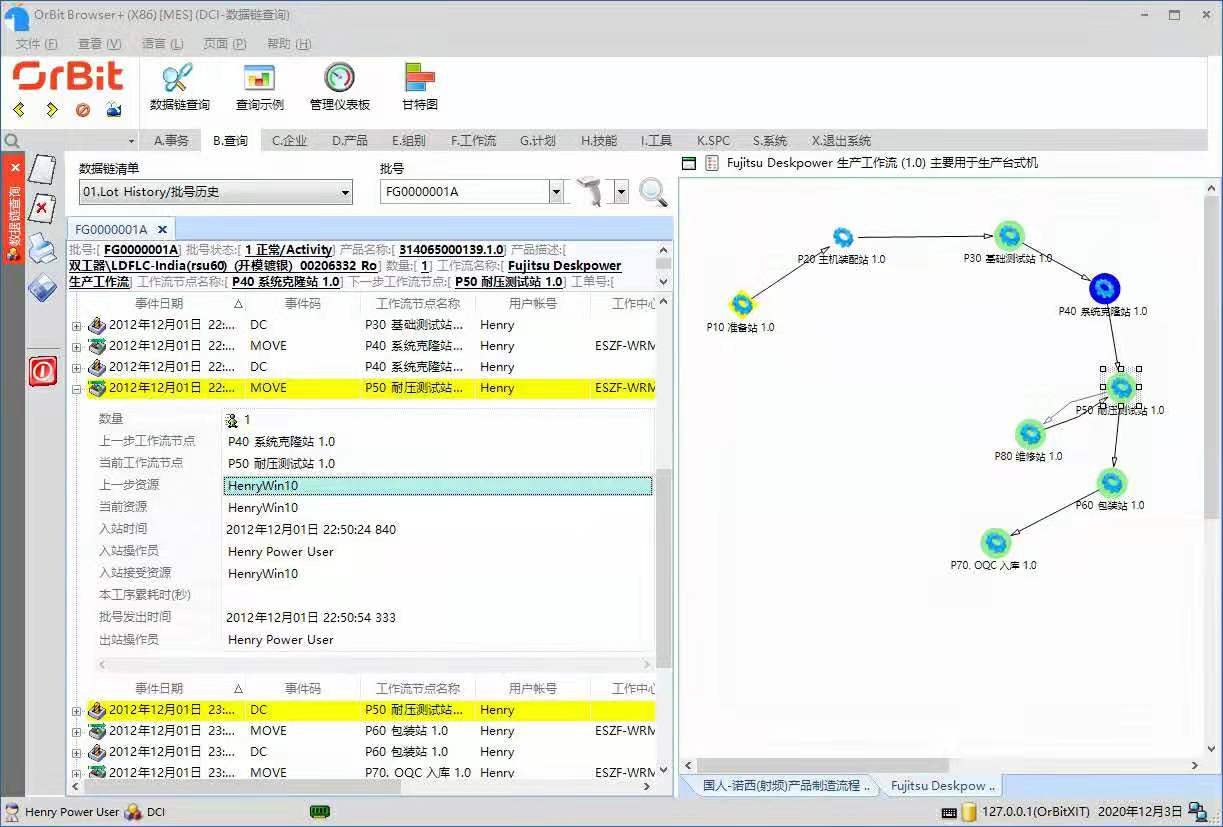Viewport: 1223px width, 827px height.
Task: Open the 数据链查询 toolbar icon
Action: click(x=178, y=85)
